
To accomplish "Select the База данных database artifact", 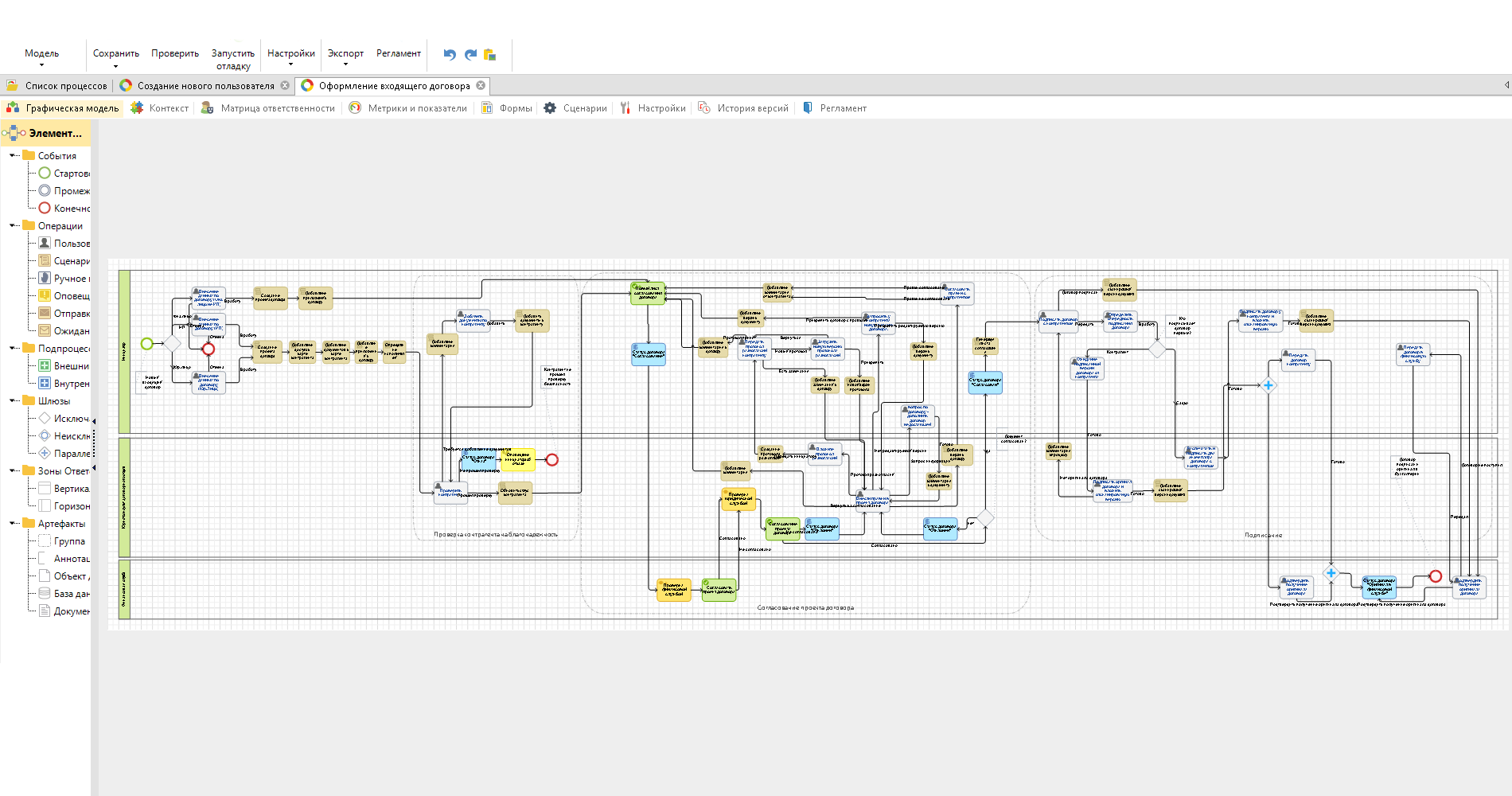I will coord(64,593).
